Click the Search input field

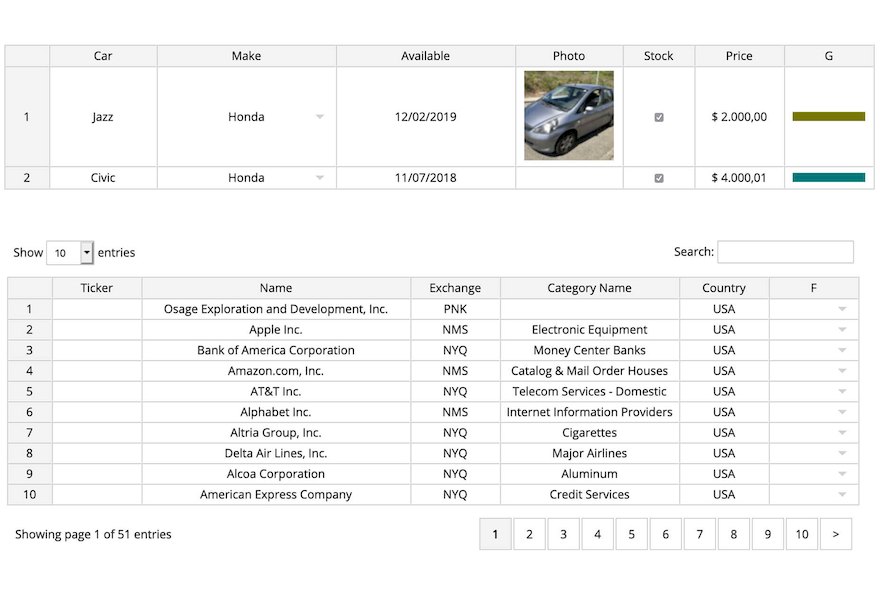(x=785, y=252)
